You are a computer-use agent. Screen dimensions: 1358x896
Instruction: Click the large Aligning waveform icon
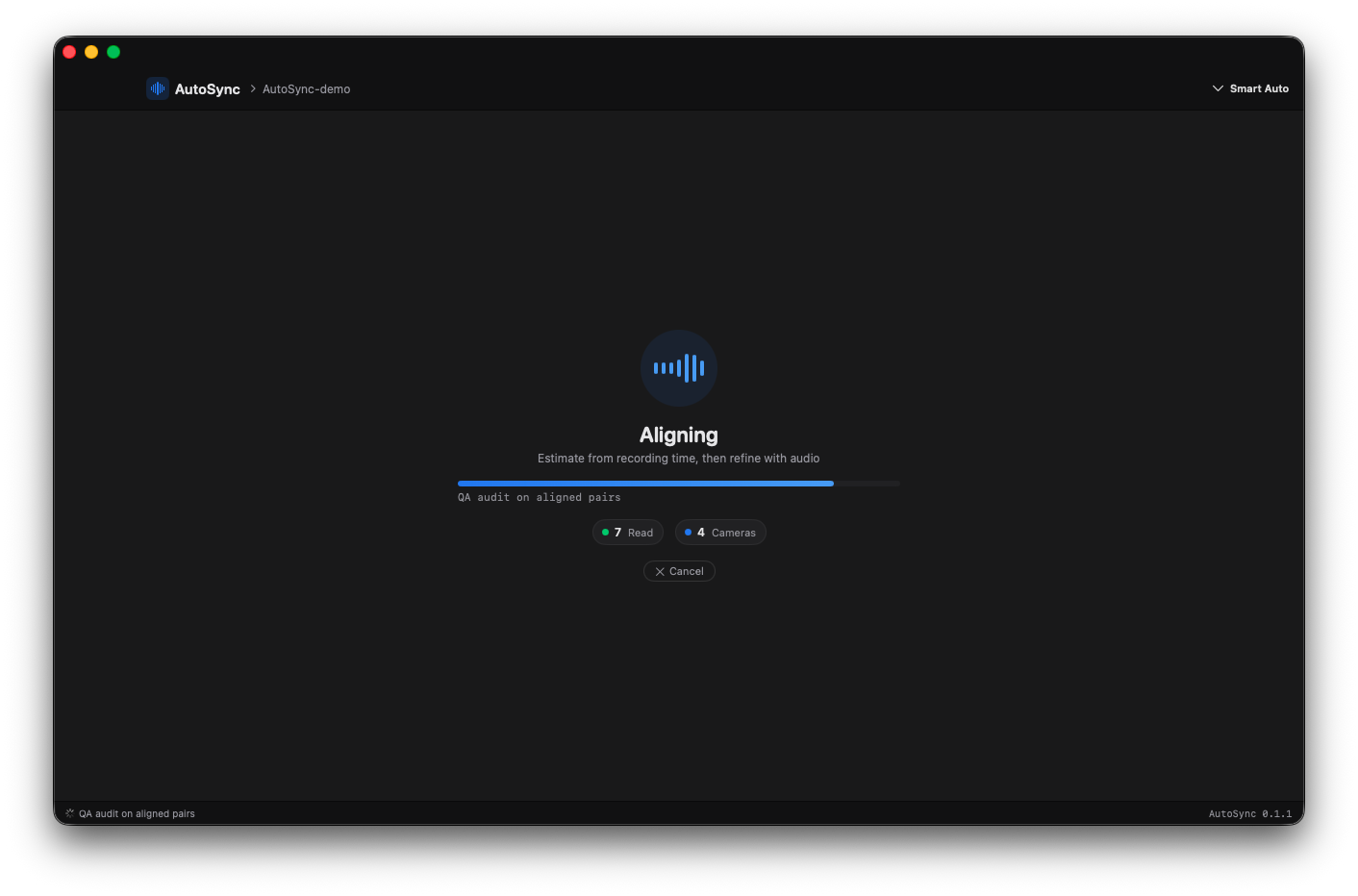pos(679,368)
